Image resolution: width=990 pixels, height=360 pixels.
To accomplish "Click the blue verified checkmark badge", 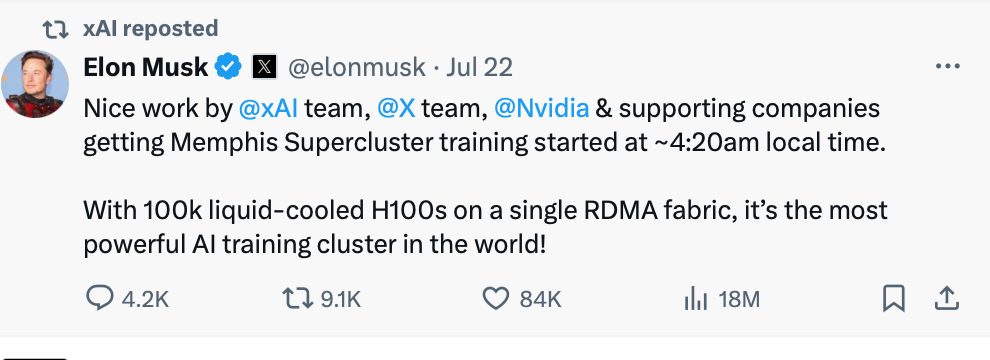I will 229,67.
